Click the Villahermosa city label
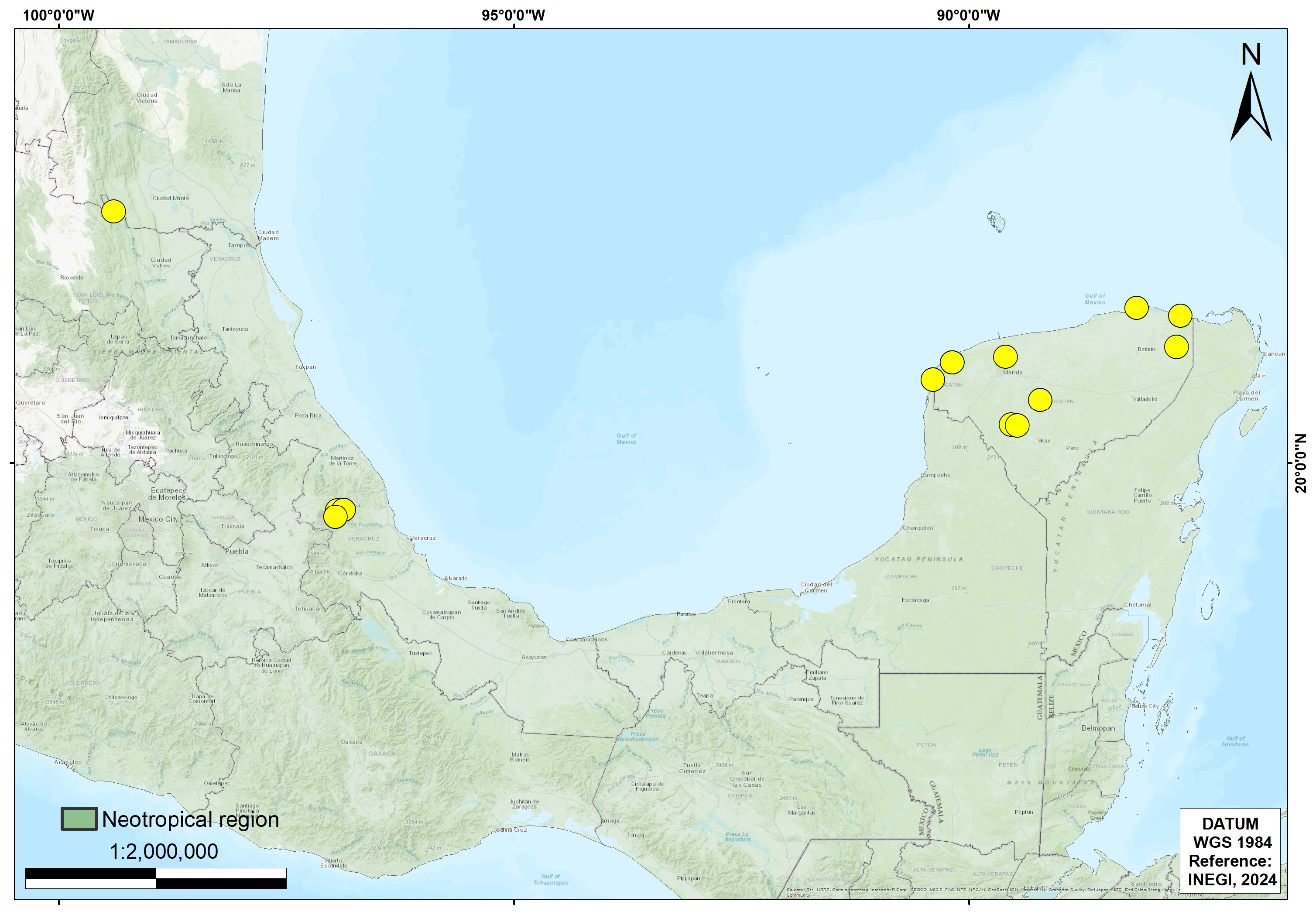This screenshot has width=1316, height=915. (x=713, y=652)
